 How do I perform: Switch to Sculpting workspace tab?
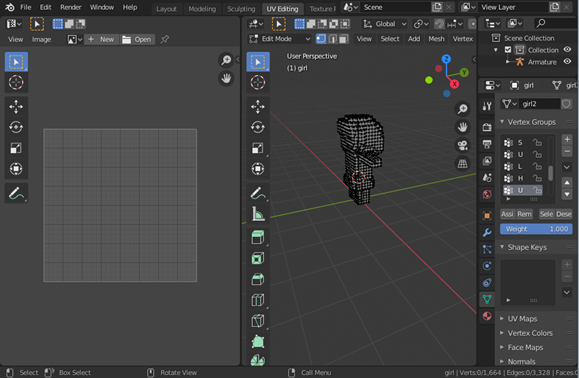coord(241,8)
